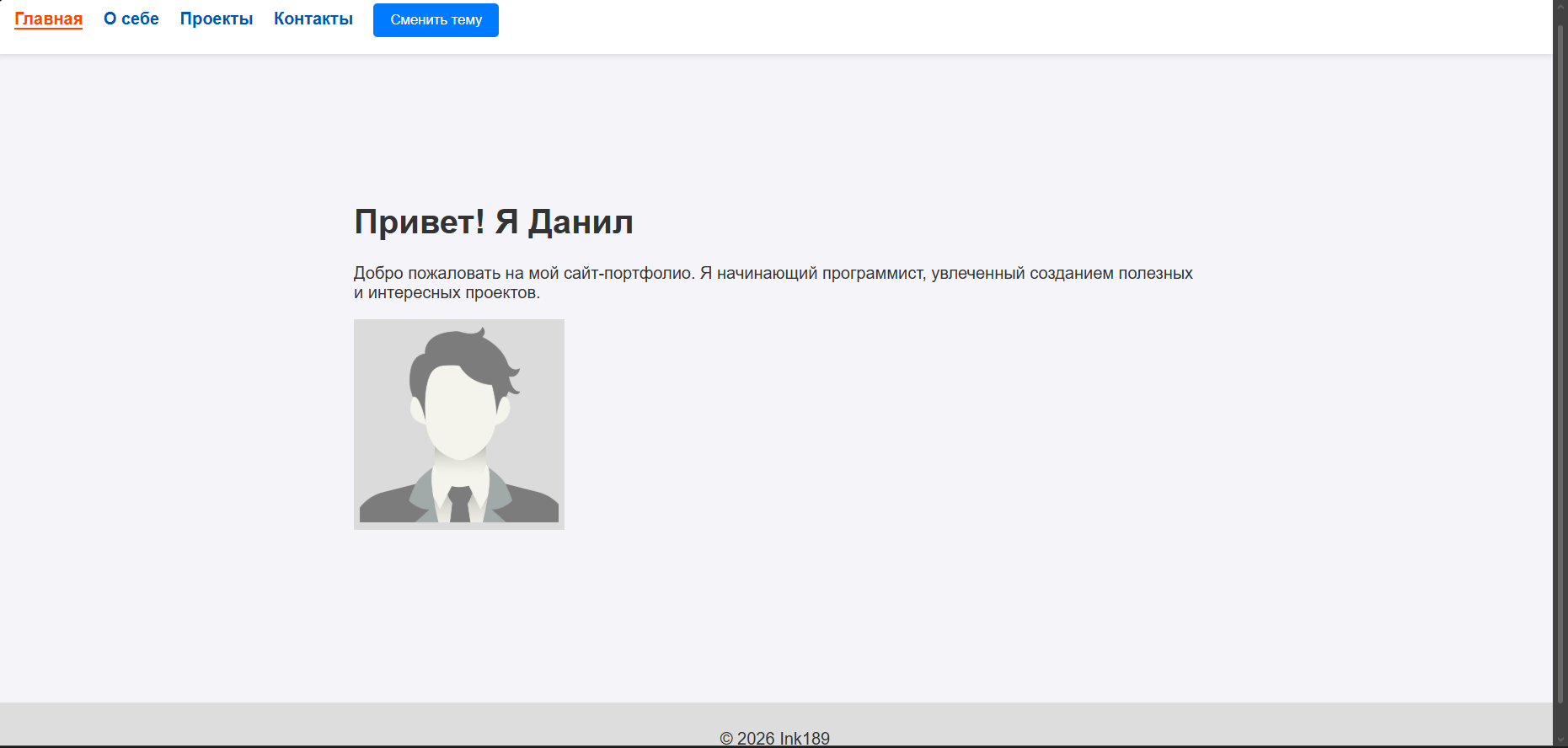This screenshot has width=1568, height=748.
Task: Click the word Добро starting the paragraph
Action: pos(378,273)
